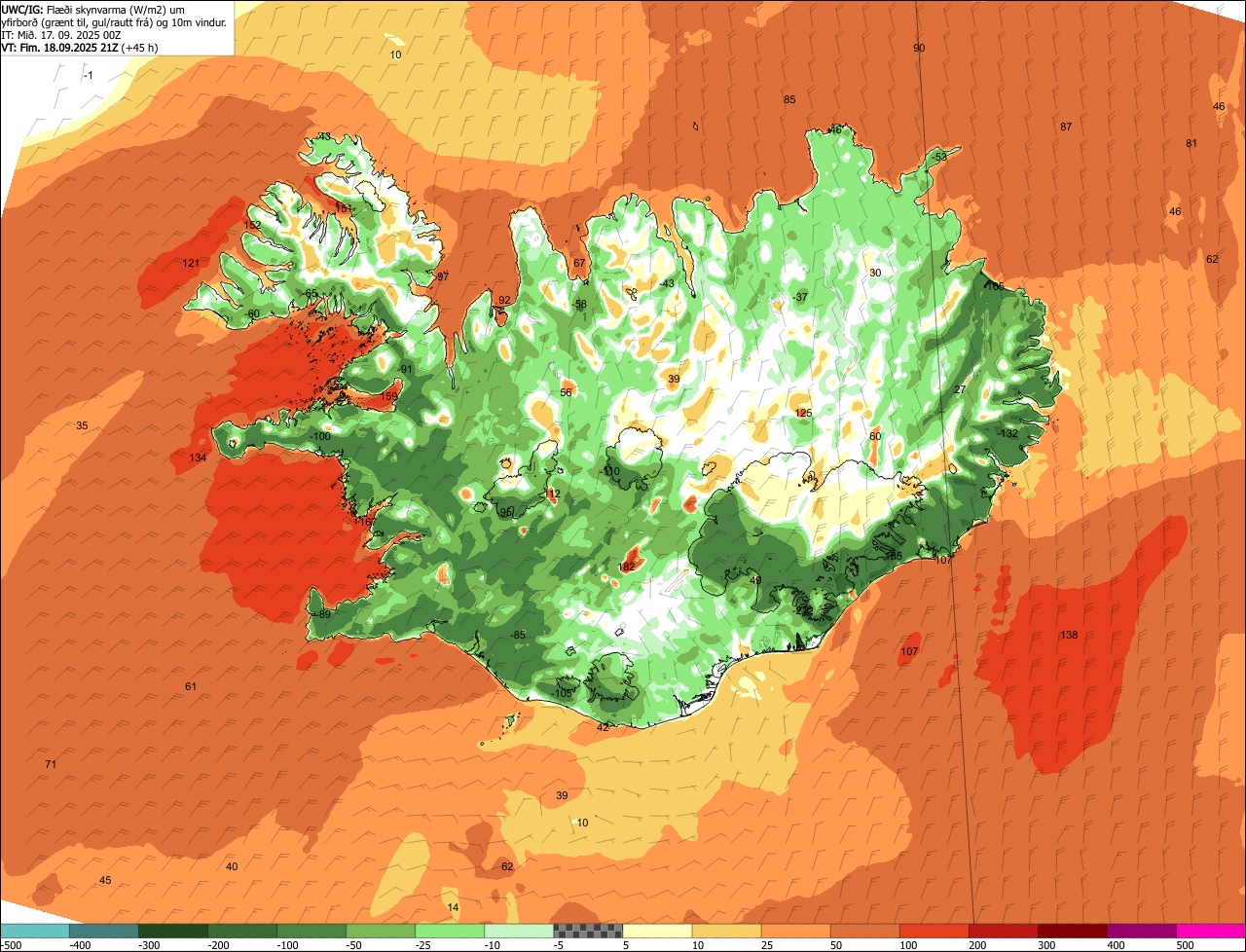Select the dark maroon 300 to 400 legend swatch
The image size is (1246, 952).
[1071, 931]
